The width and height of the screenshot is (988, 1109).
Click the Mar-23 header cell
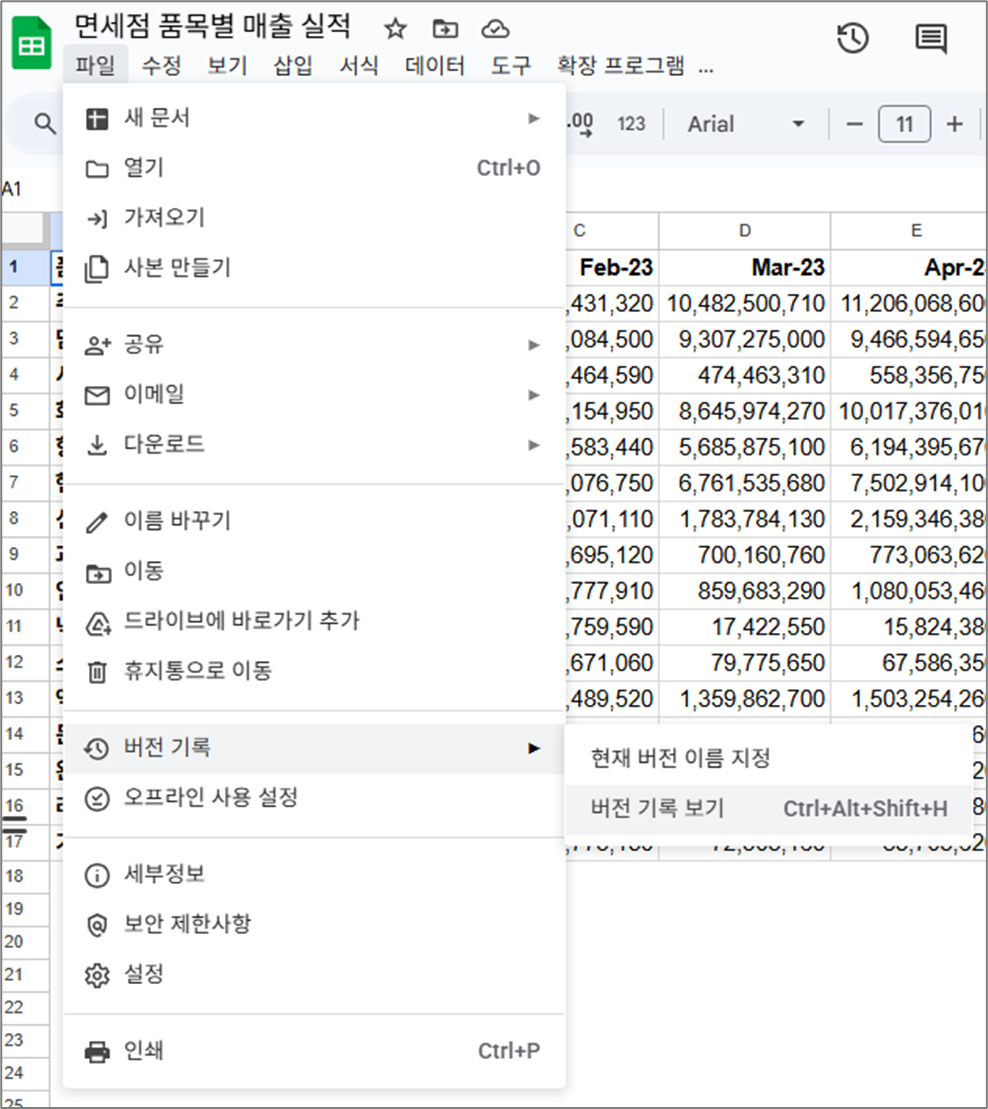click(x=745, y=267)
